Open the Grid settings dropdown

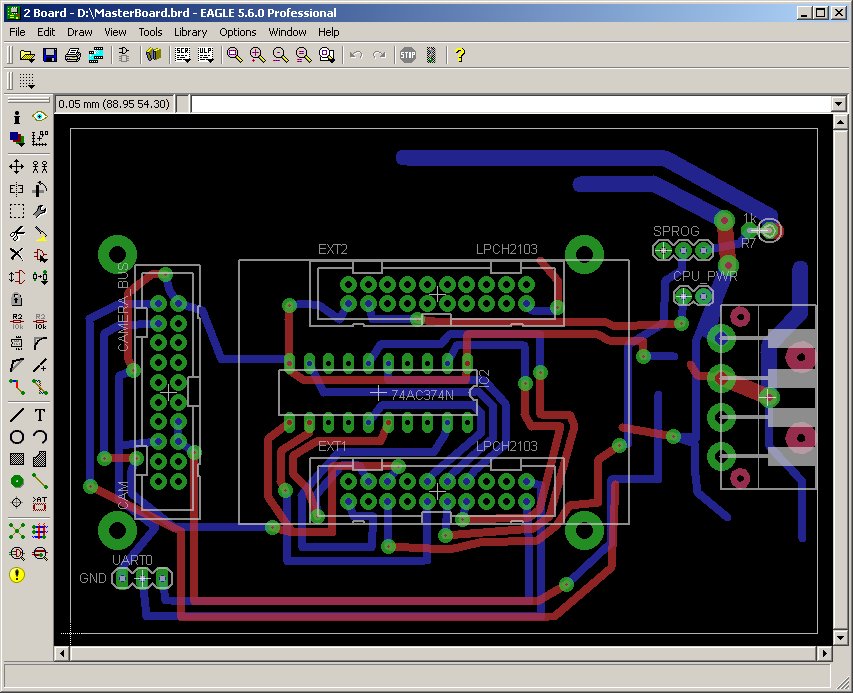pos(26,81)
